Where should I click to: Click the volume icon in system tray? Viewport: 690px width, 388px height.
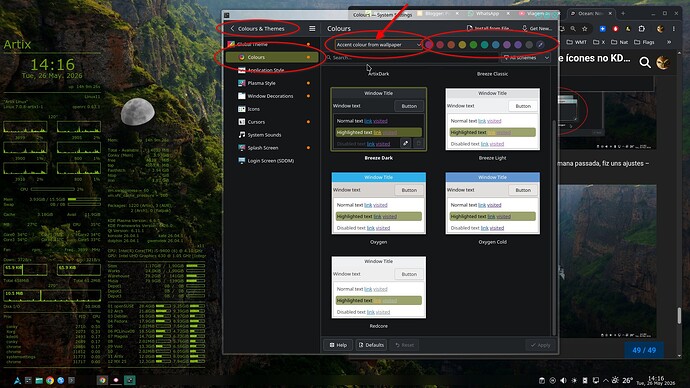tap(563, 381)
